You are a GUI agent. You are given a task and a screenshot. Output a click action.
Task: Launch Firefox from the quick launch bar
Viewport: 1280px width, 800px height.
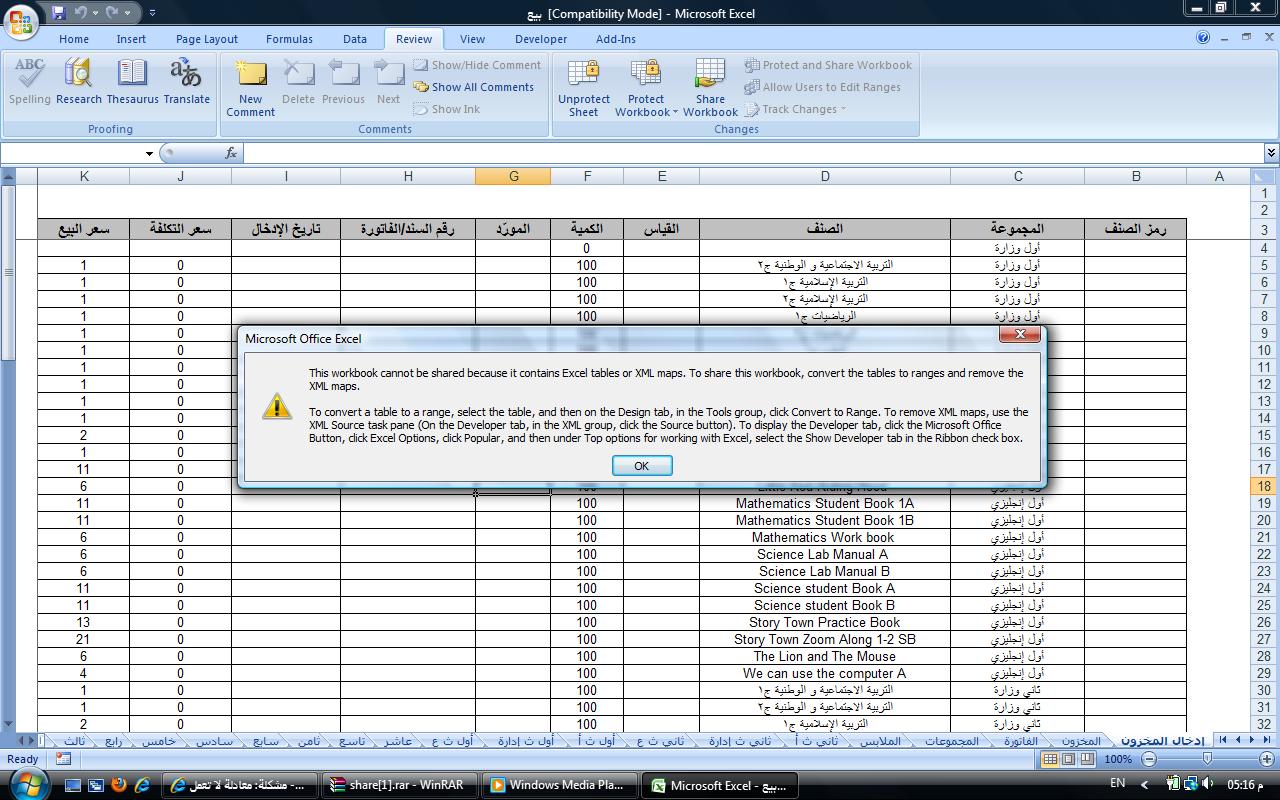click(x=119, y=785)
